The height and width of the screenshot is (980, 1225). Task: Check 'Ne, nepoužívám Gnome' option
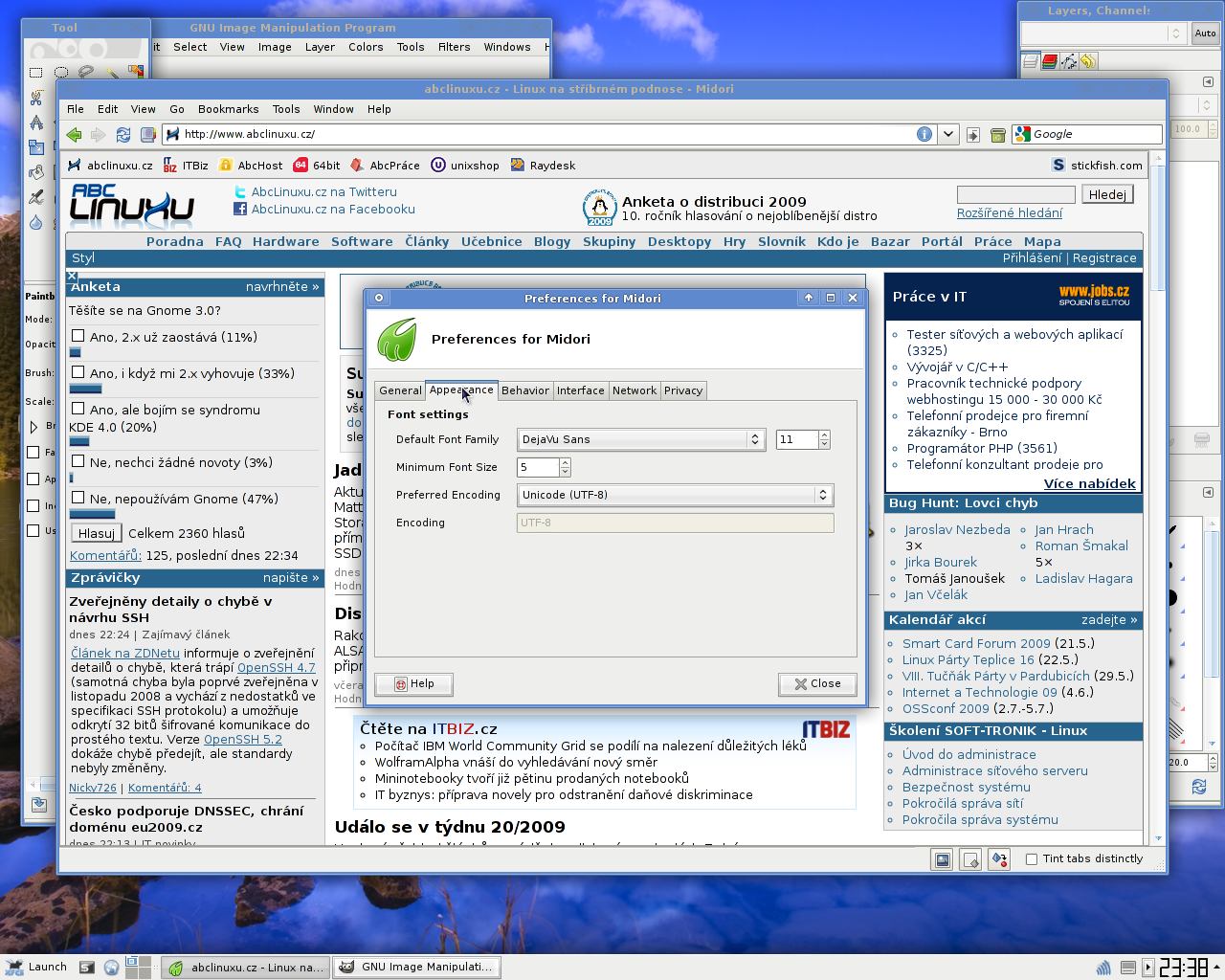[x=78, y=498]
